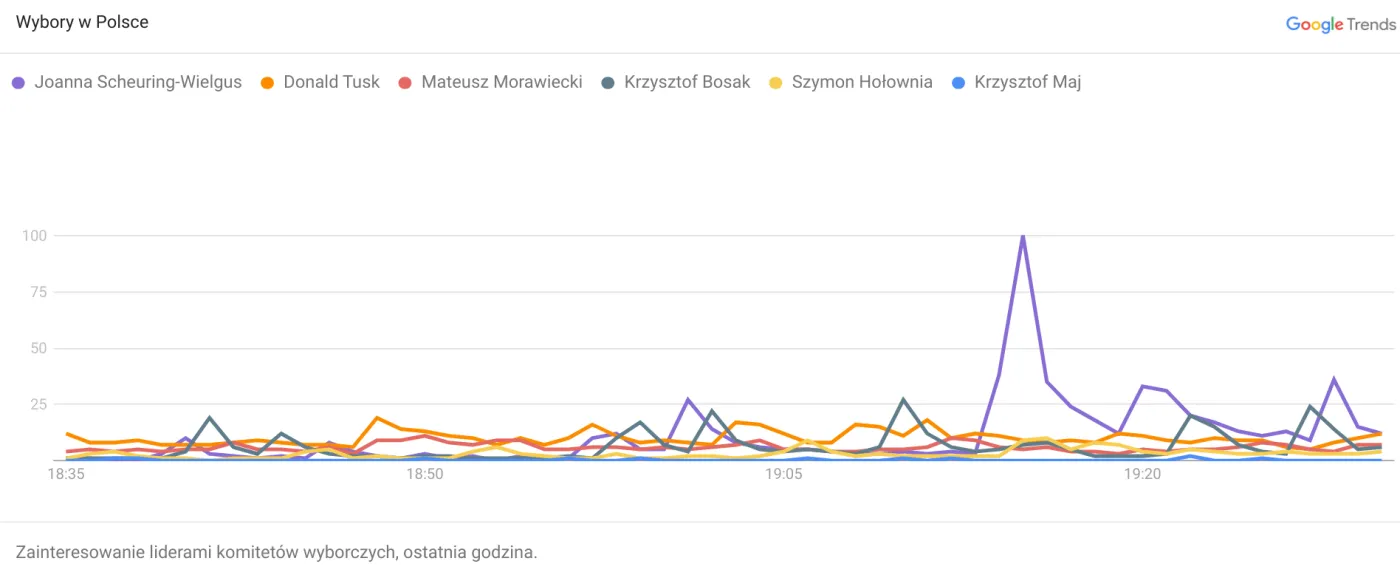Click the 19:20 time axis label
1400x581 pixels.
coord(1143,475)
